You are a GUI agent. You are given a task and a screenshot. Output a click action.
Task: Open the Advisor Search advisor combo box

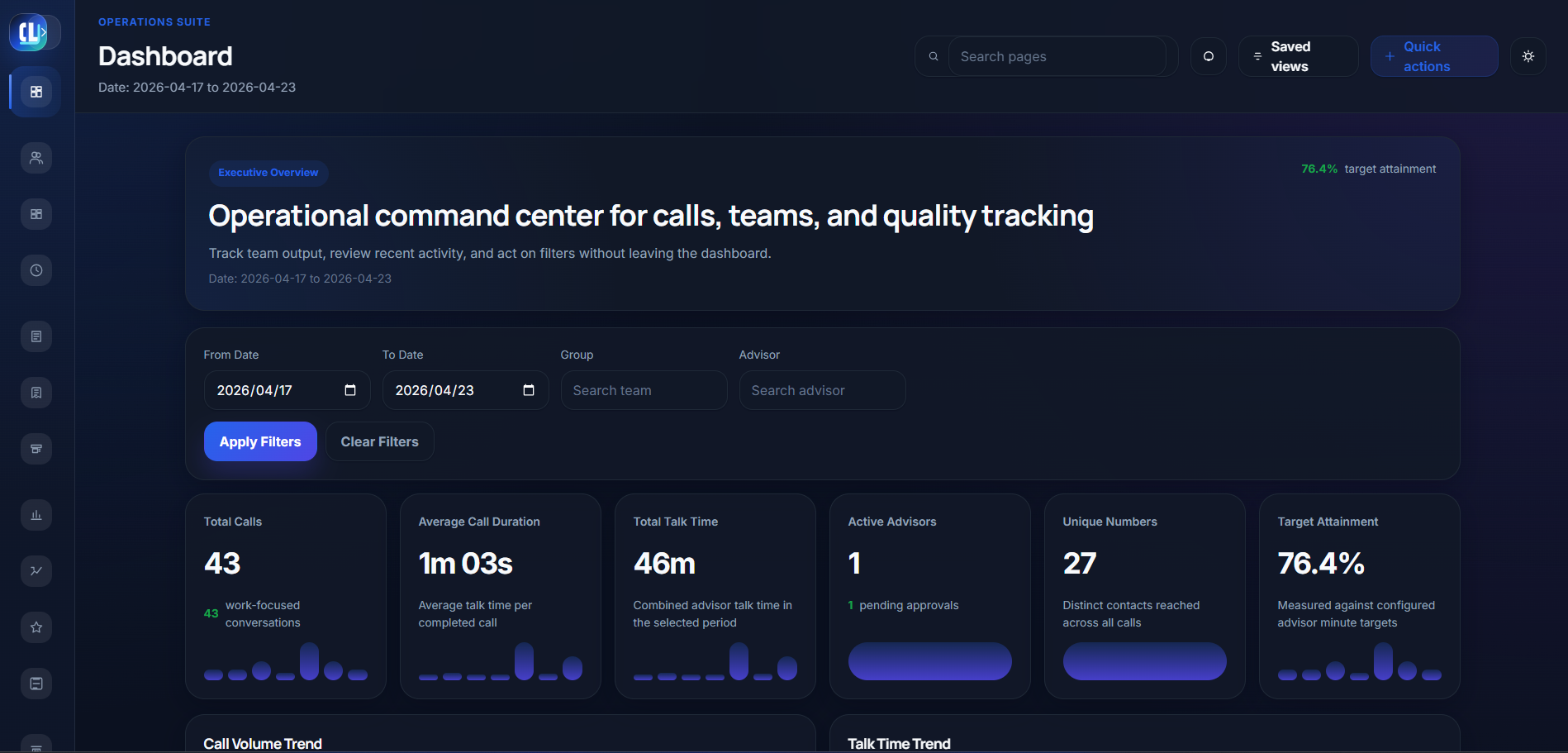pos(823,390)
